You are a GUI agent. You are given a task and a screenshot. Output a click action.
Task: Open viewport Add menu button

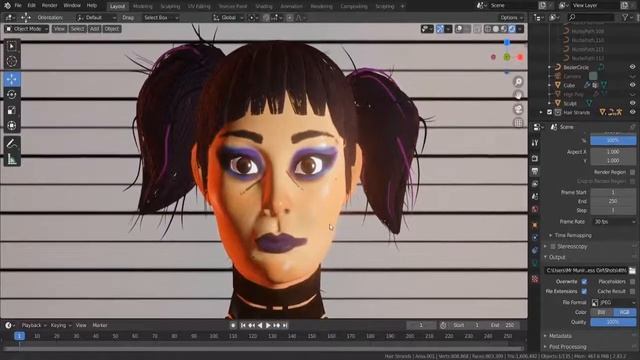pyautogui.click(x=94, y=29)
